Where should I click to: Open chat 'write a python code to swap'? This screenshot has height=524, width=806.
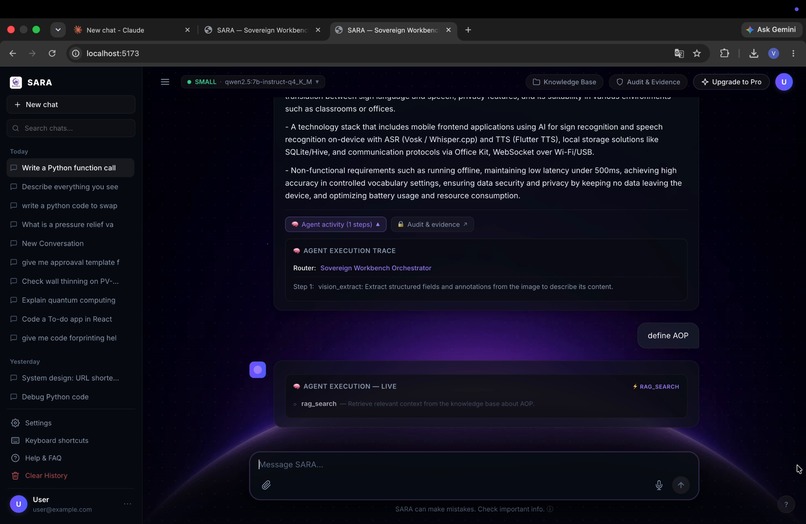coord(70,206)
